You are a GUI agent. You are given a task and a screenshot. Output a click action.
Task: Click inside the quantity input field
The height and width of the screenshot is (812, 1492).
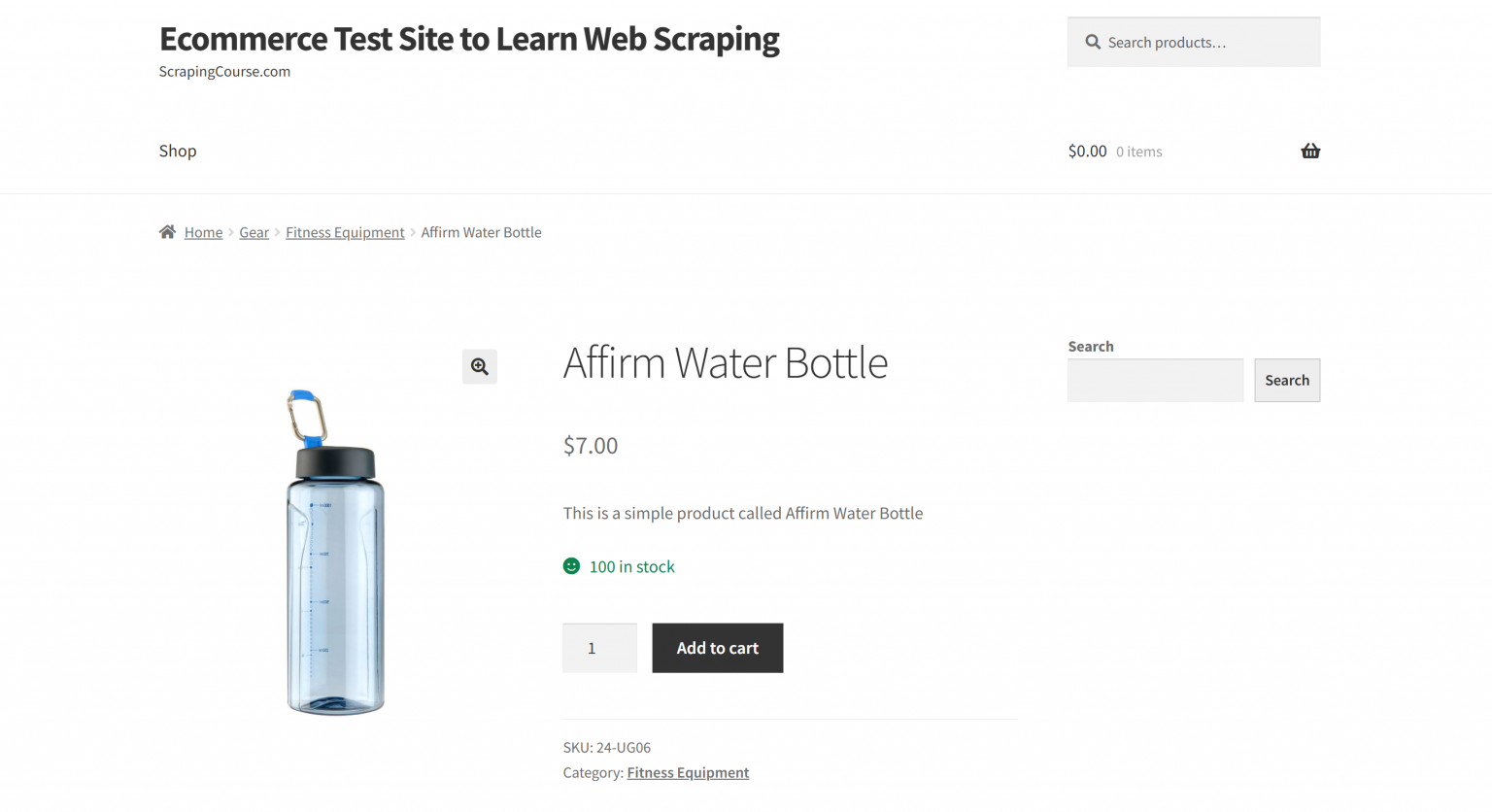[599, 648]
